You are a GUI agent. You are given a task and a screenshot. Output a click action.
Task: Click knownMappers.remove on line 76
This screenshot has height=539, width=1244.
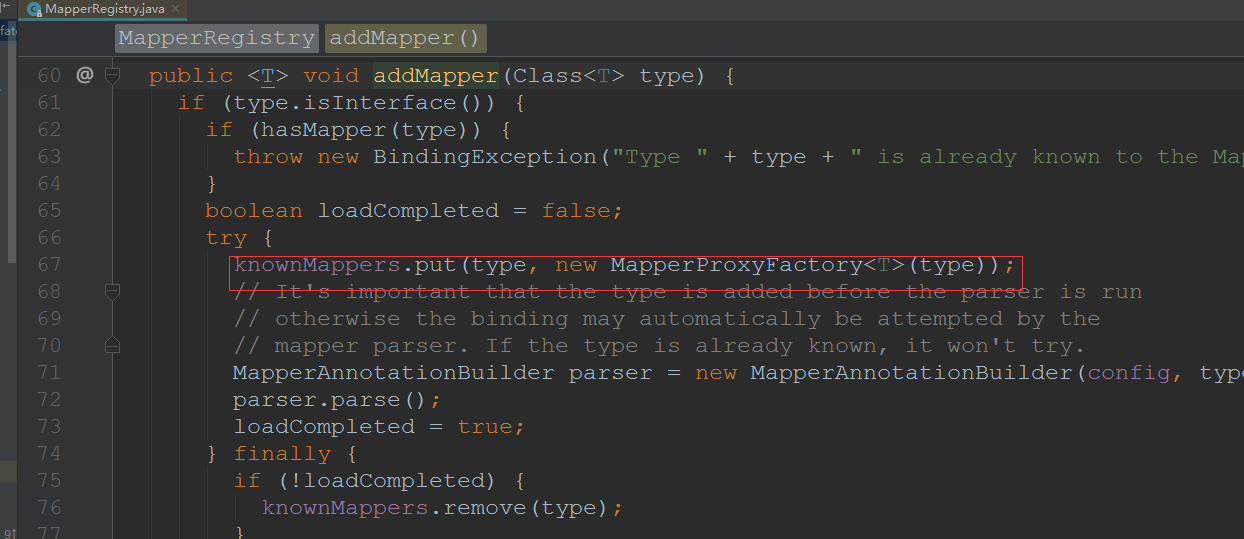point(395,508)
